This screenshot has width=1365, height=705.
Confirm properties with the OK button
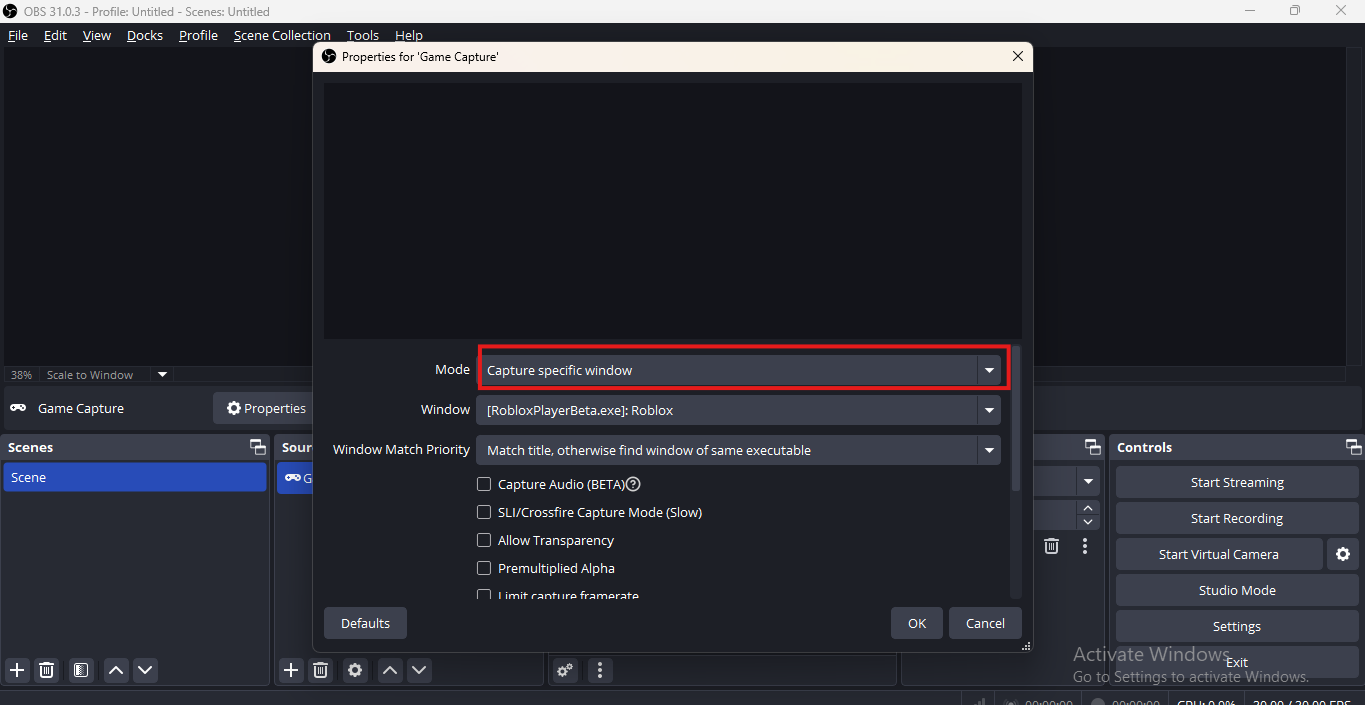917,623
